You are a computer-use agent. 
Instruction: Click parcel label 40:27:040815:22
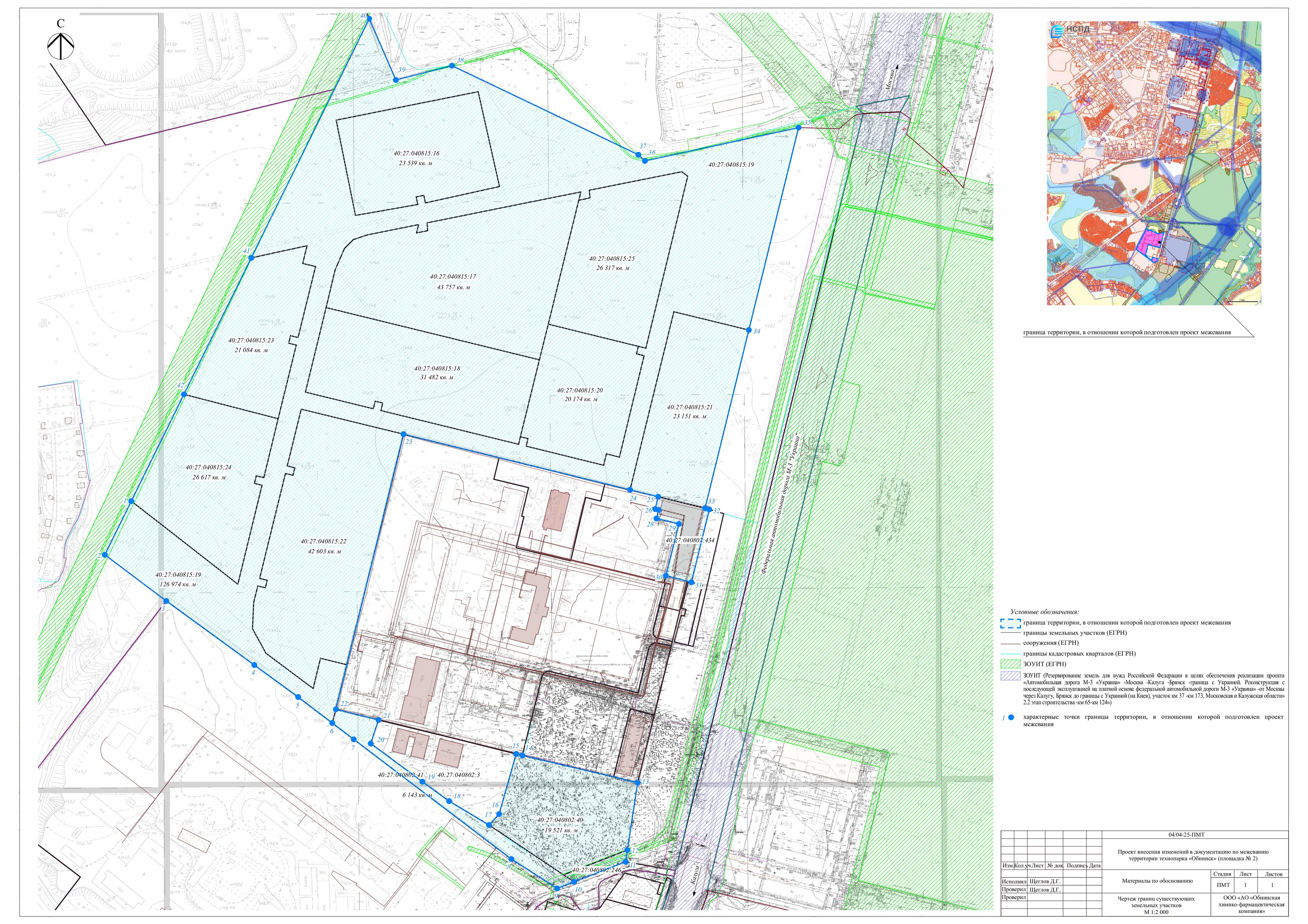coord(323,541)
